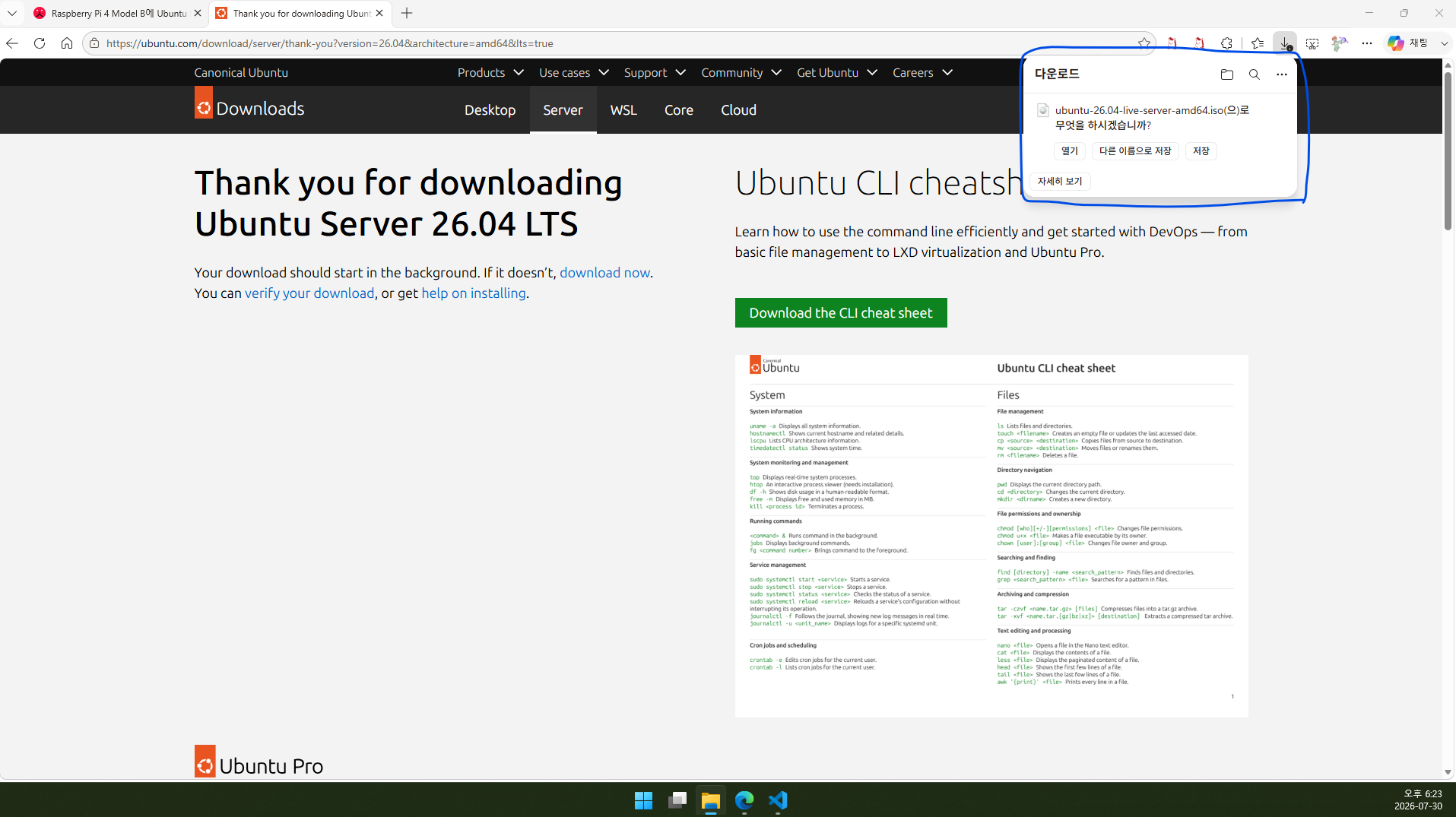Reload the page with the refresh icon
1456x817 pixels.
(x=40, y=43)
